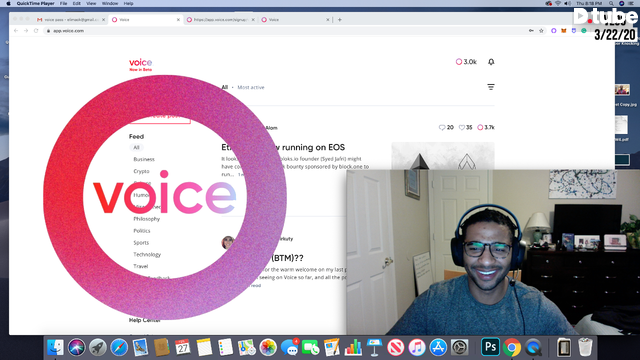640x360 pixels.
Task: Open FaceTime from the Dock
Action: (x=311, y=348)
